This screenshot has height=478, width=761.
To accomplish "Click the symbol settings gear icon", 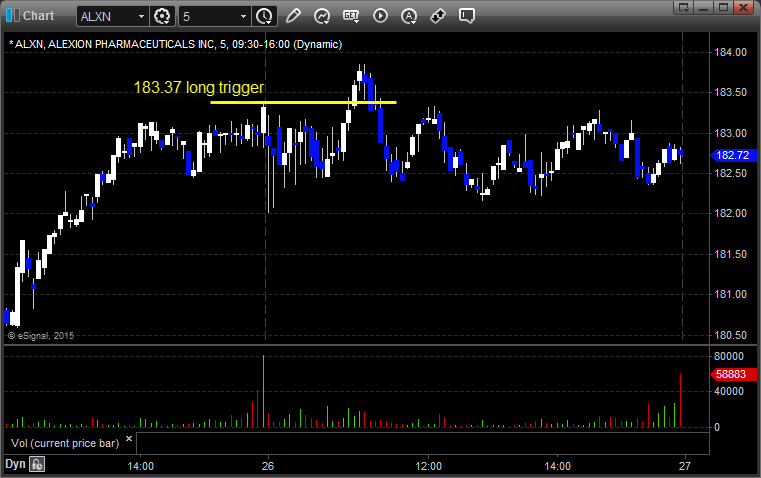I will pos(163,16).
